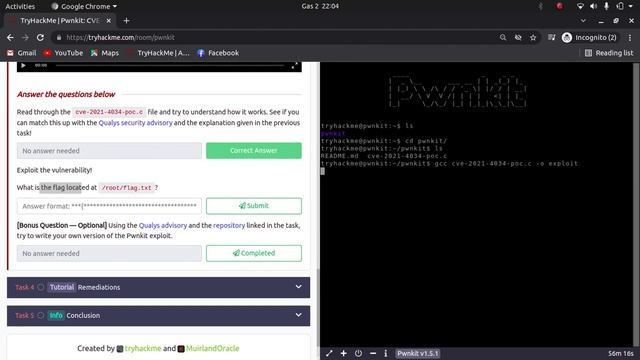Screen dimensions: 640x360
Task: Open Gmail bookmark
Action: [22, 53]
